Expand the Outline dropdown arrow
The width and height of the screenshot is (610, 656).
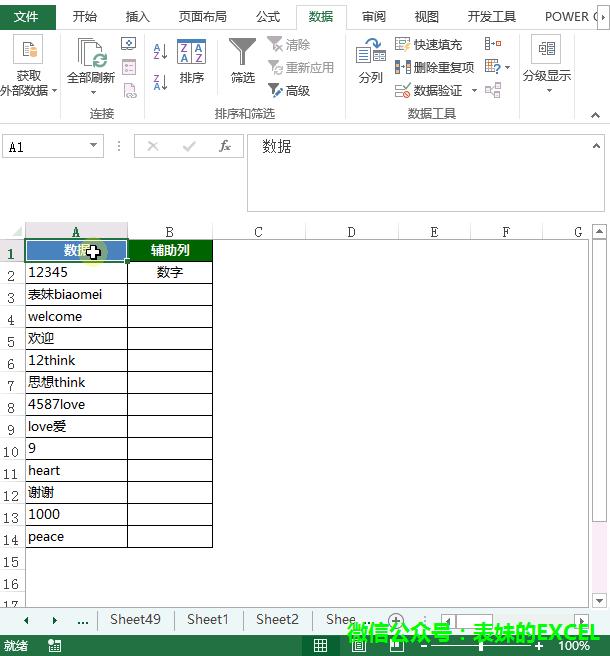pyautogui.click(x=549, y=90)
